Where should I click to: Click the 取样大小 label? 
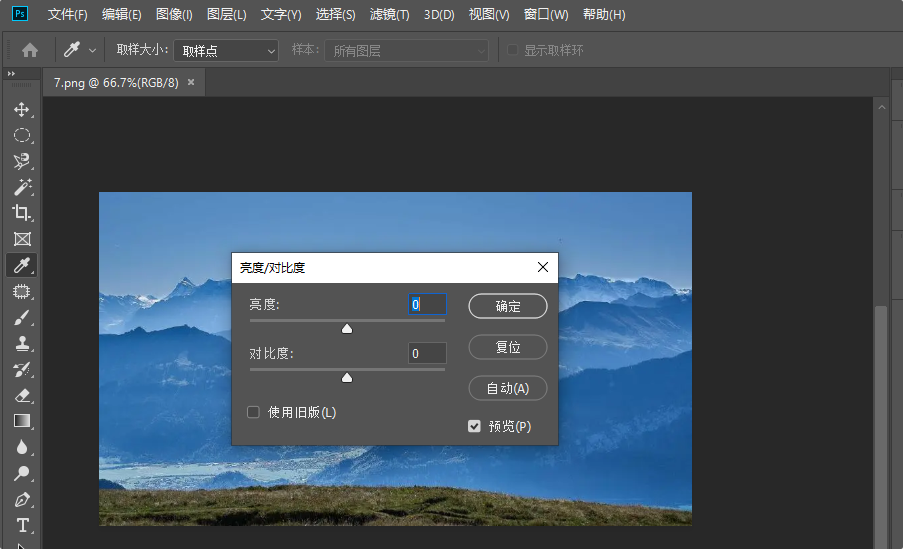point(142,50)
